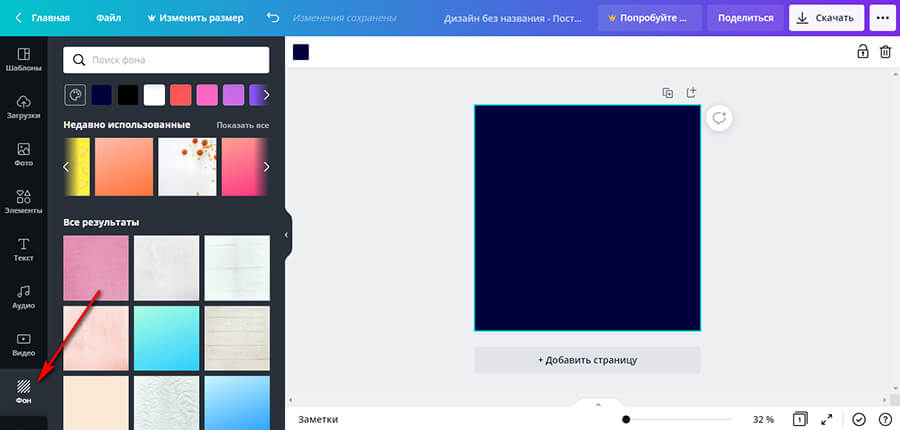Click the undo arrow icon
900x430 pixels.
pyautogui.click(x=273, y=18)
